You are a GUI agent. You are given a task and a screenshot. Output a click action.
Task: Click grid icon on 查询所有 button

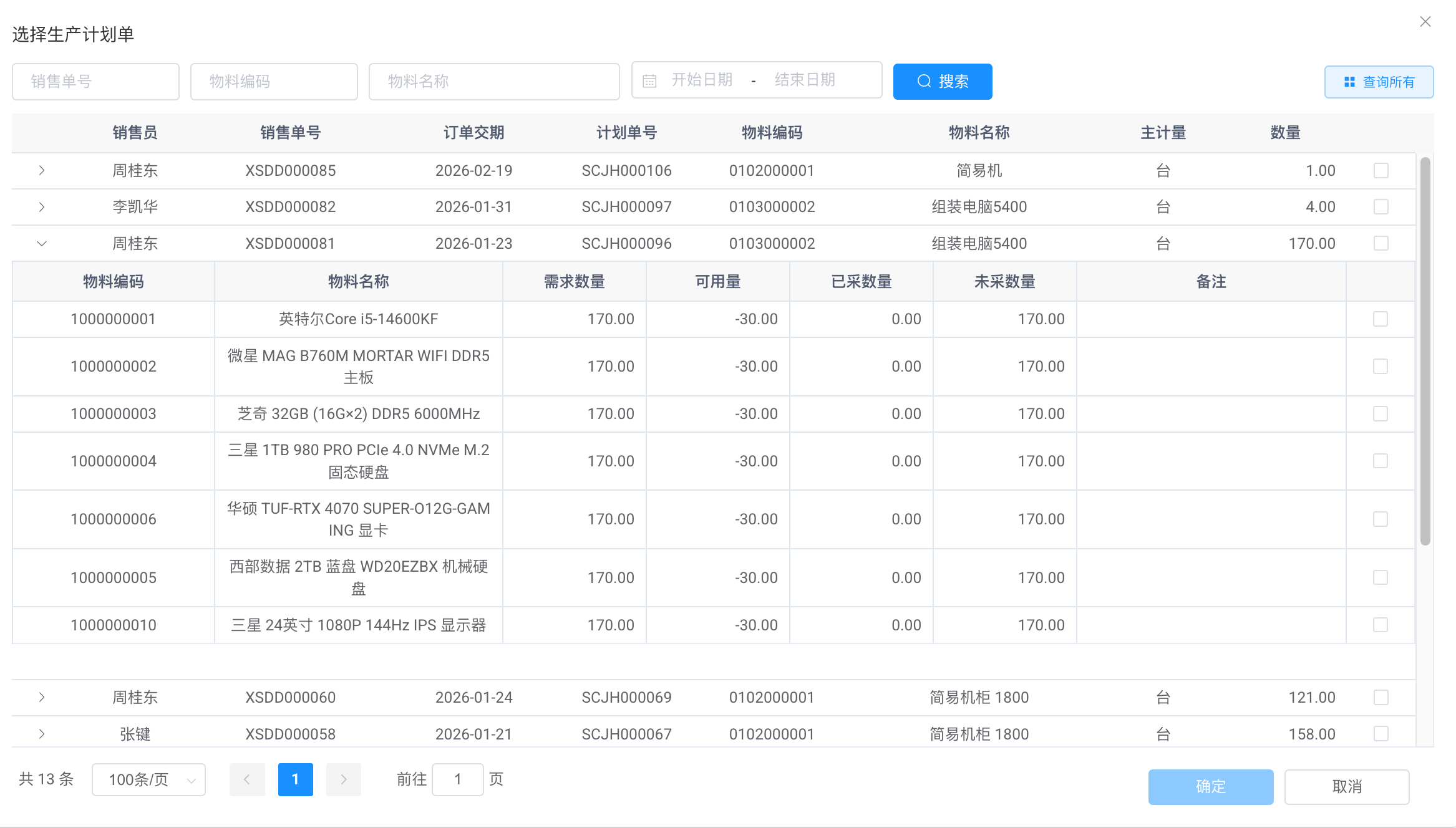[x=1349, y=82]
